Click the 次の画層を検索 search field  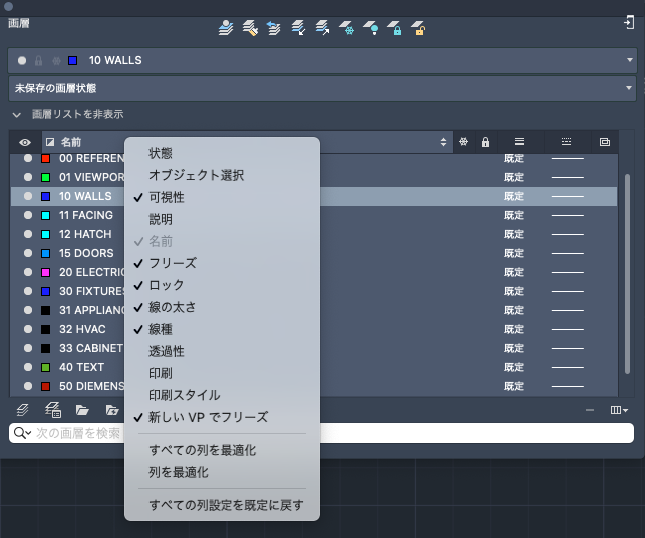coord(321,433)
